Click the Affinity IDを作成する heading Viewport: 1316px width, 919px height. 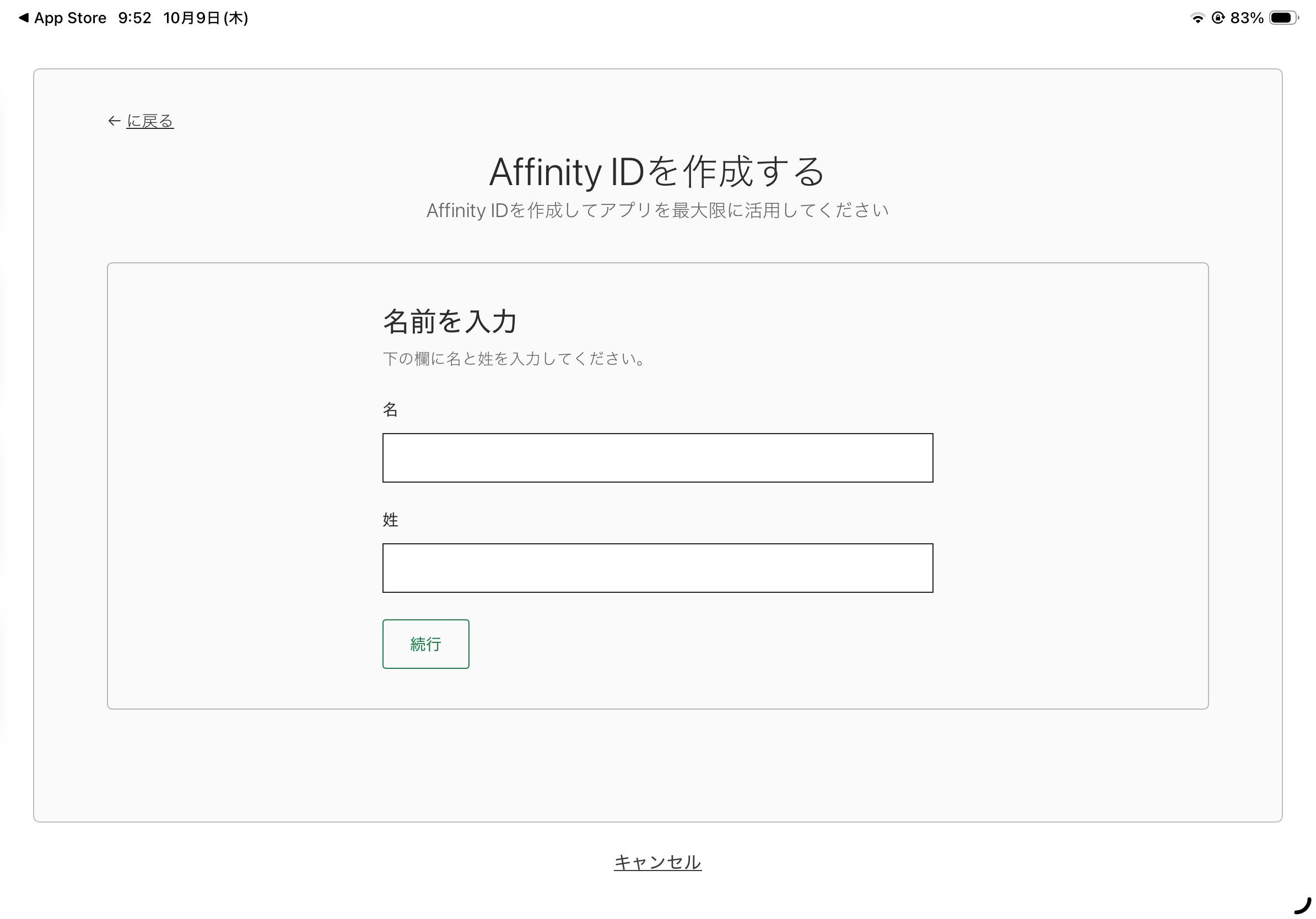657,172
